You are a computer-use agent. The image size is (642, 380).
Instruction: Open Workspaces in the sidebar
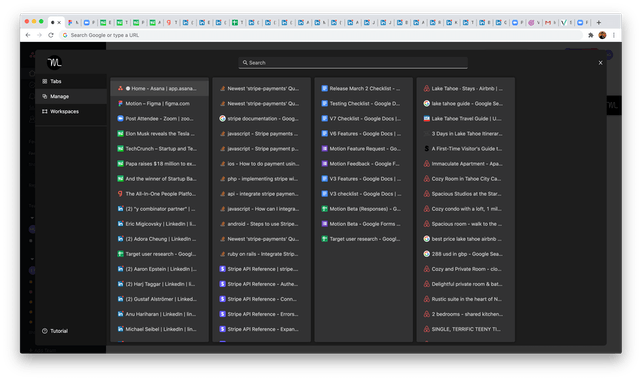(71, 111)
